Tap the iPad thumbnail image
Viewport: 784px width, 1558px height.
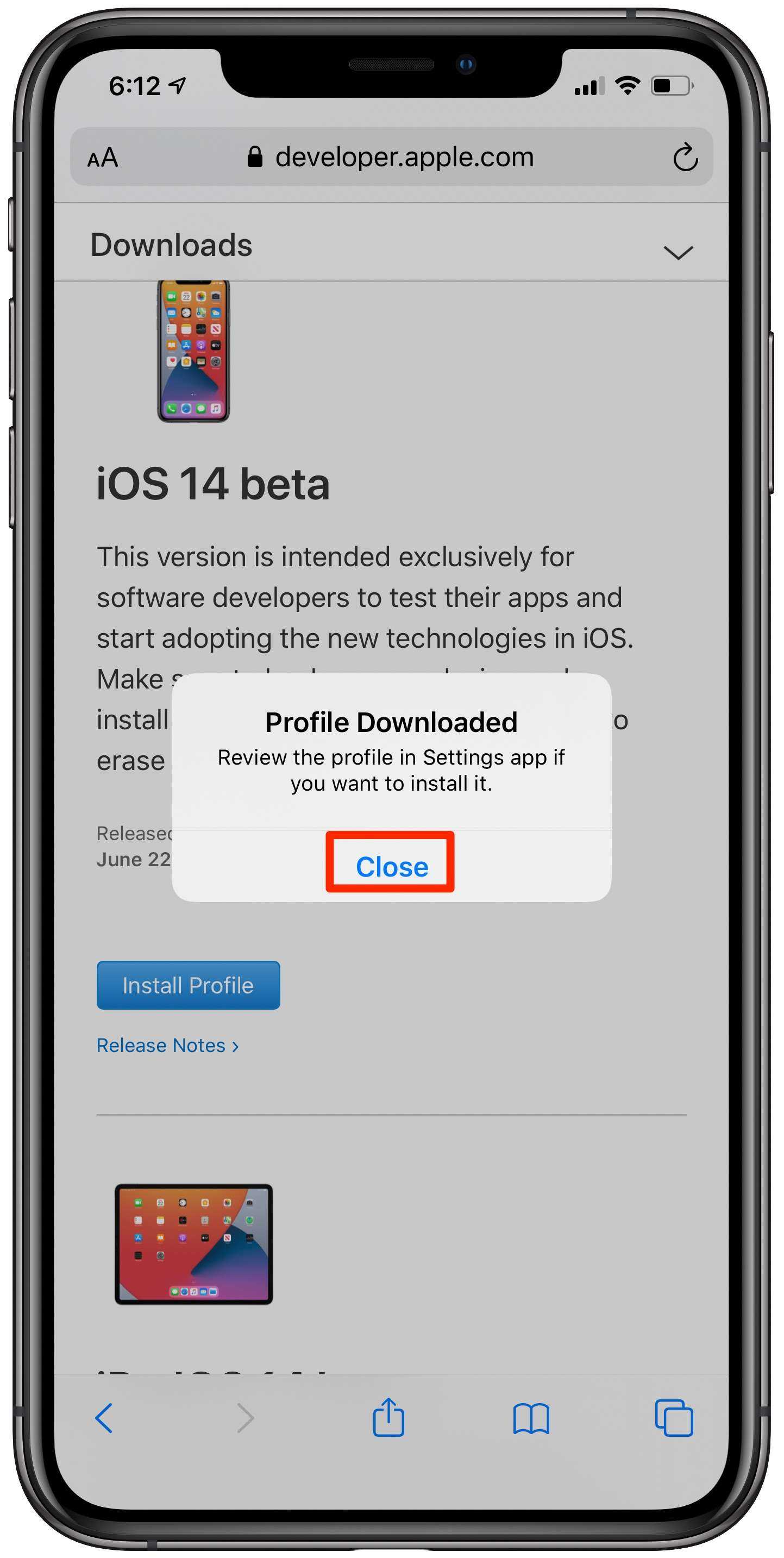pyautogui.click(x=193, y=1244)
